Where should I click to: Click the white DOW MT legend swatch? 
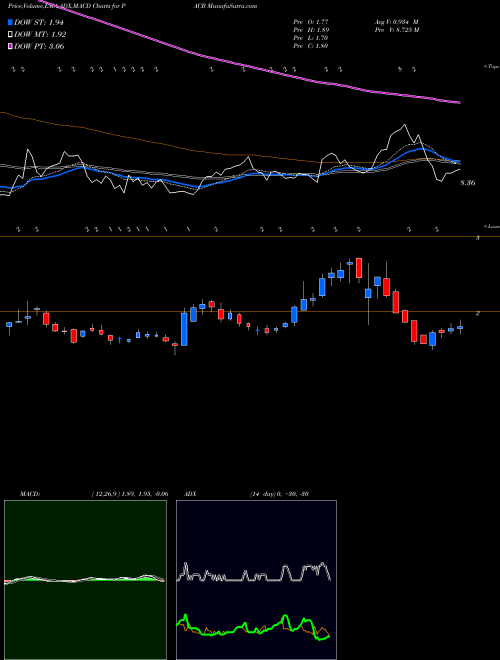pos(11,35)
